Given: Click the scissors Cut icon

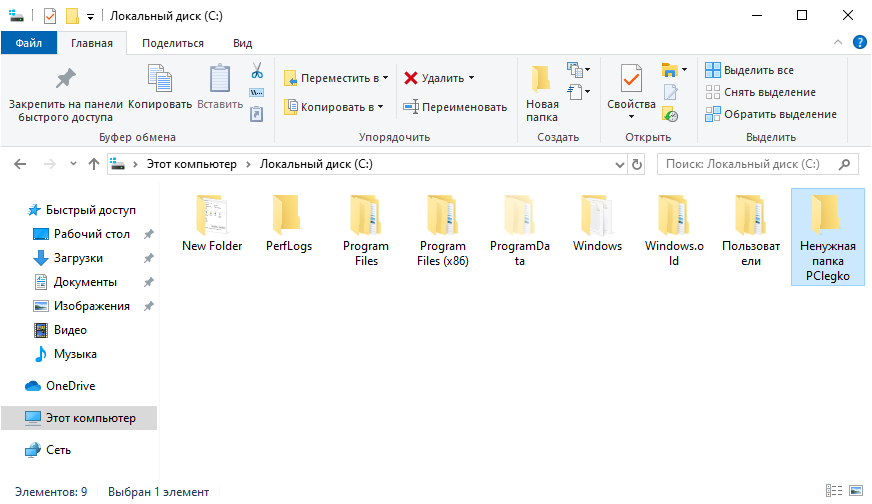Looking at the screenshot, I should 256,71.
